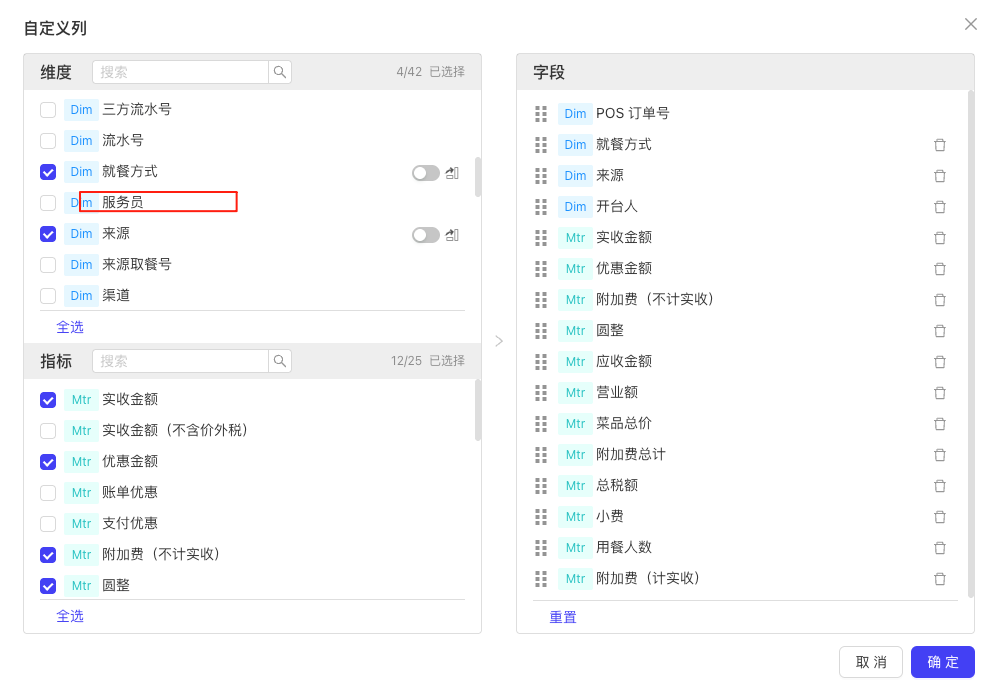The height and width of the screenshot is (694, 995).
Task: Delete the 就餐方式 field with trash icon
Action: pyautogui.click(x=940, y=145)
